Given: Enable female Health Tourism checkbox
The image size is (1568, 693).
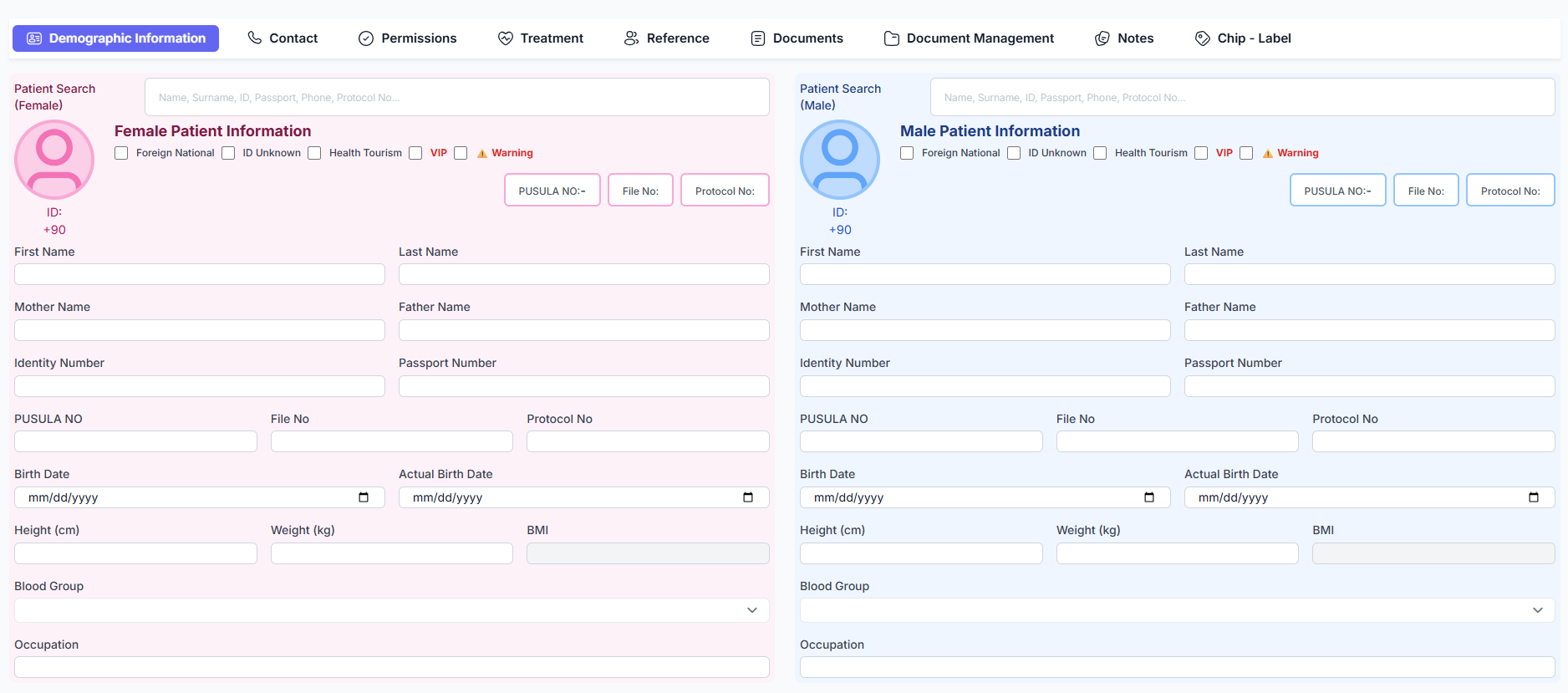Looking at the screenshot, I should [x=314, y=153].
